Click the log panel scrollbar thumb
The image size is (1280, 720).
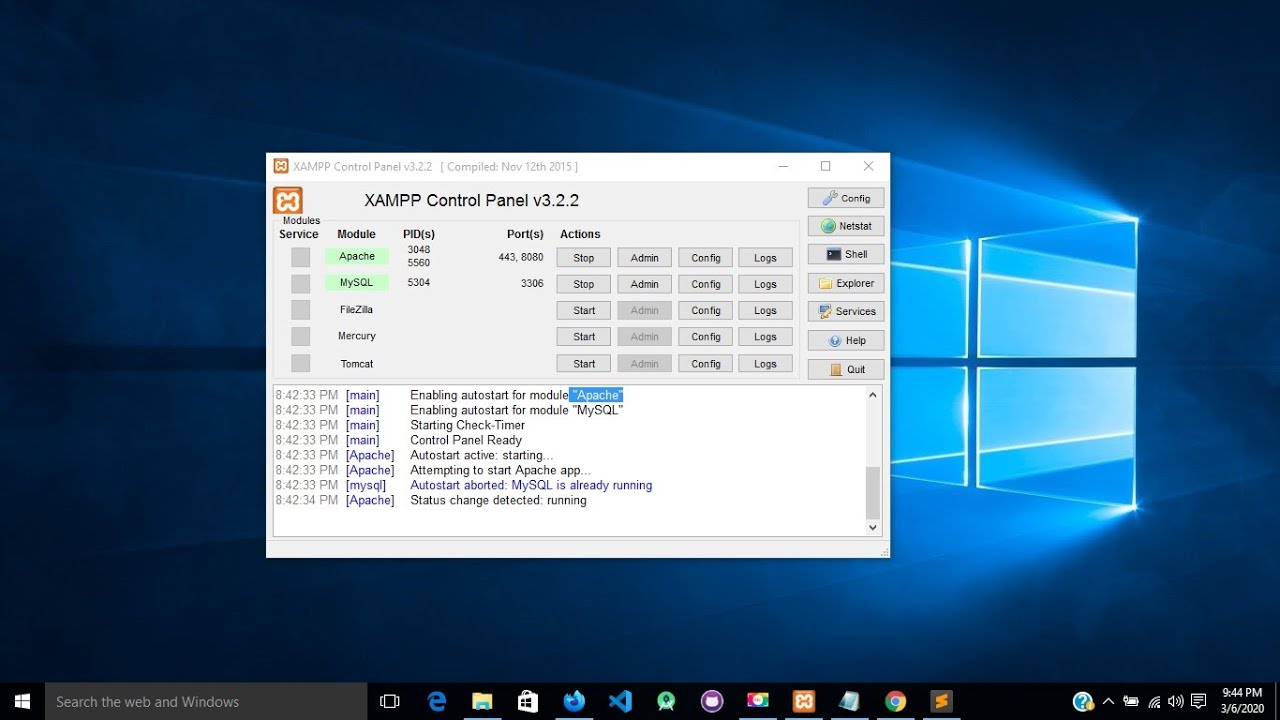pyautogui.click(x=873, y=492)
